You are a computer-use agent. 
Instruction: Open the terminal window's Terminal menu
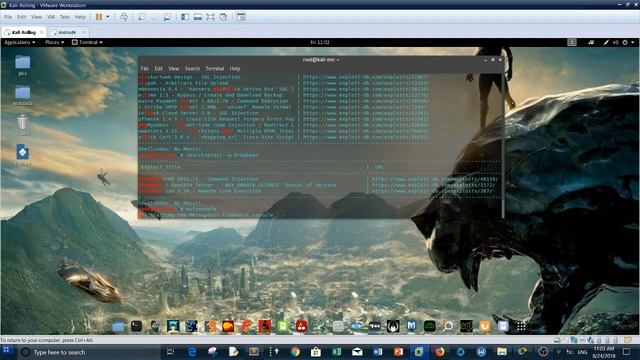[214, 69]
